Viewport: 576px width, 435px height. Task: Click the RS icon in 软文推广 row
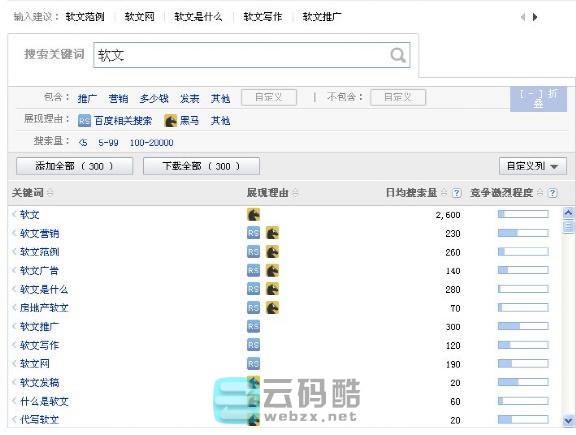pos(253,326)
